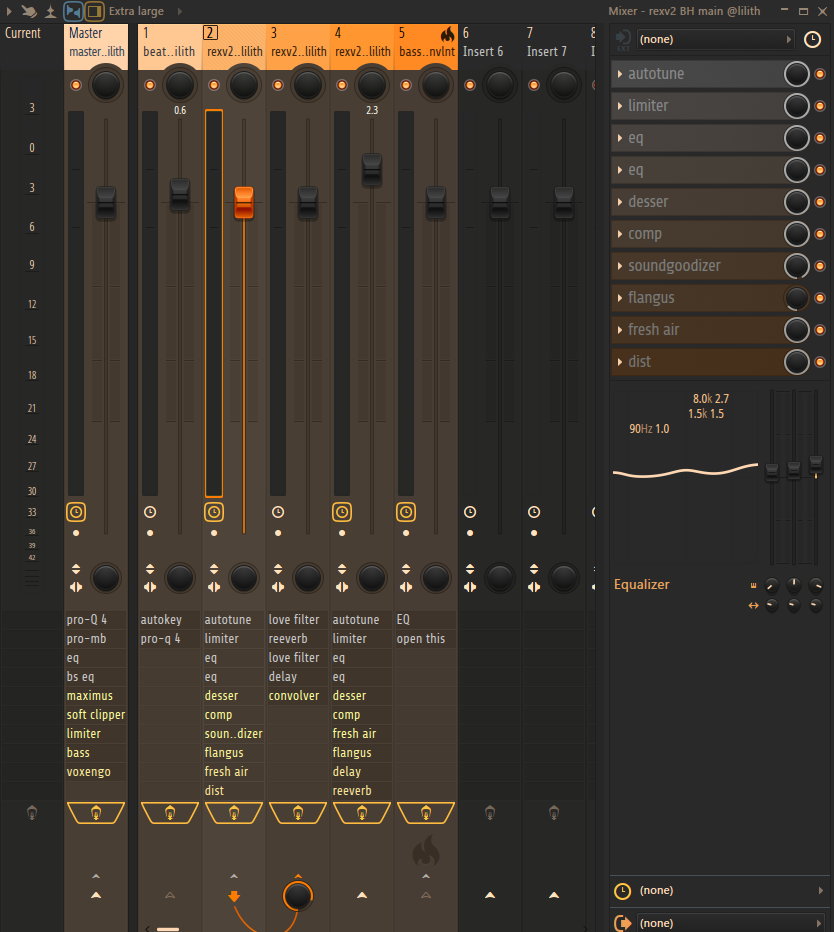834x932 pixels.
Task: Toggle insert 3 FX enable button
Action: point(298,813)
